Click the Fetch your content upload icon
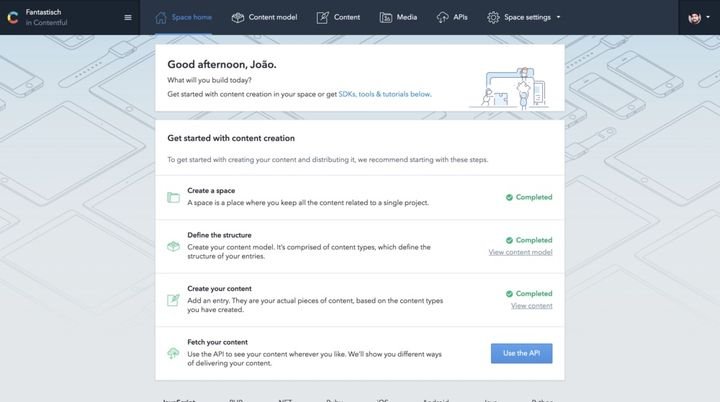Image resolution: width=720 pixels, height=402 pixels. 173,353
